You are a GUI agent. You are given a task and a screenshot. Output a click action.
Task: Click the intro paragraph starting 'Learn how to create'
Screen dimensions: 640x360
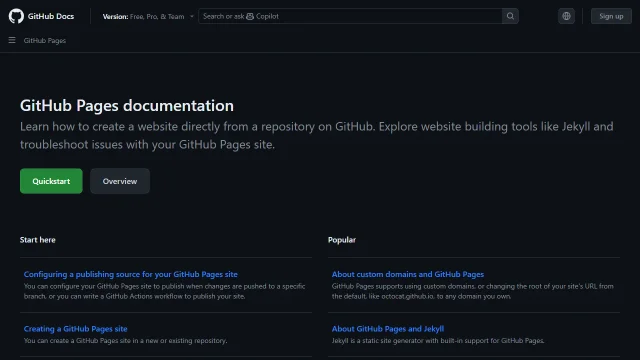(317, 135)
